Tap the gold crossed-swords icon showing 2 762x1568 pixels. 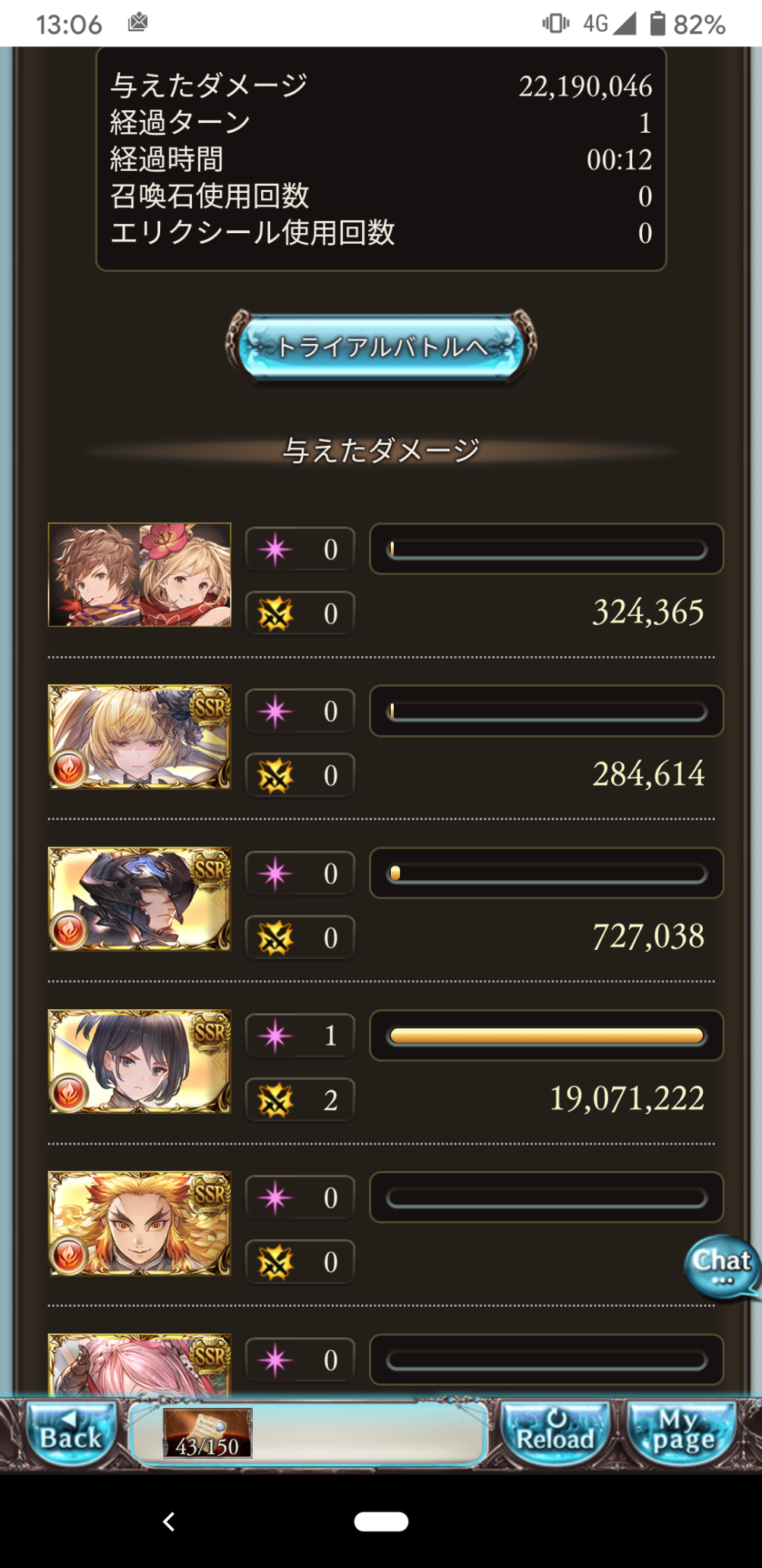[275, 1100]
